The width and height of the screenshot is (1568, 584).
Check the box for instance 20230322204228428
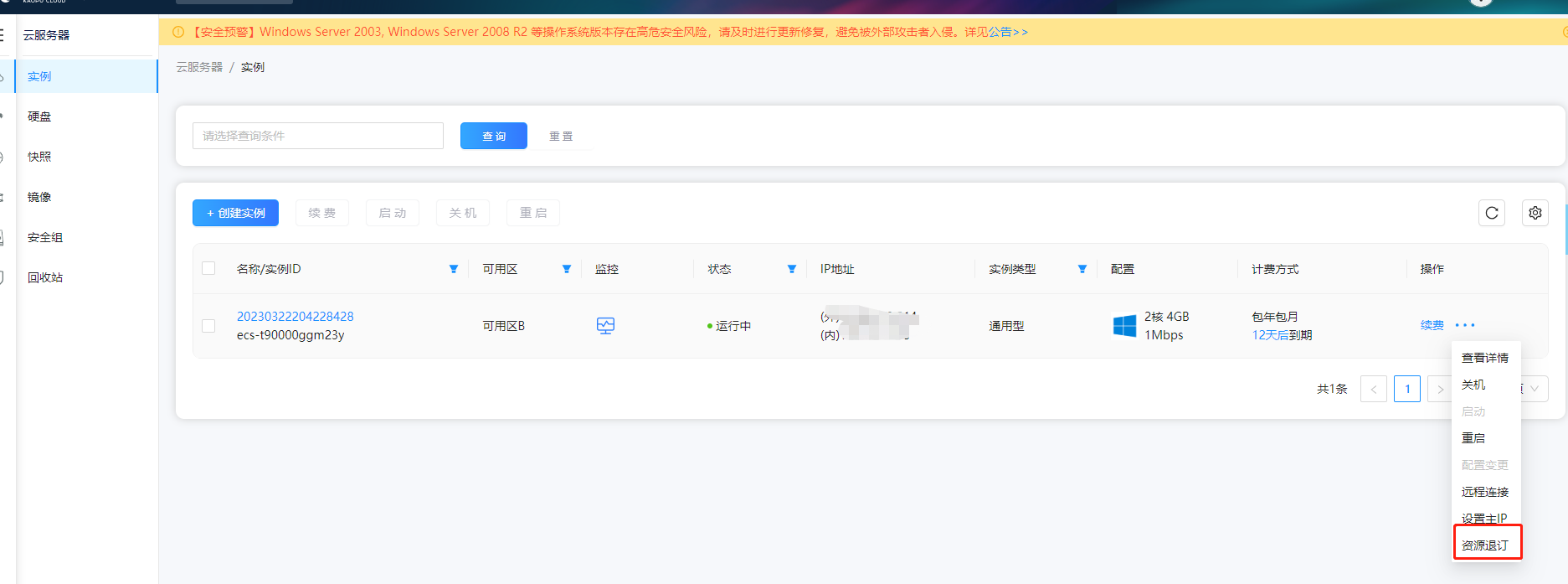[x=208, y=326]
